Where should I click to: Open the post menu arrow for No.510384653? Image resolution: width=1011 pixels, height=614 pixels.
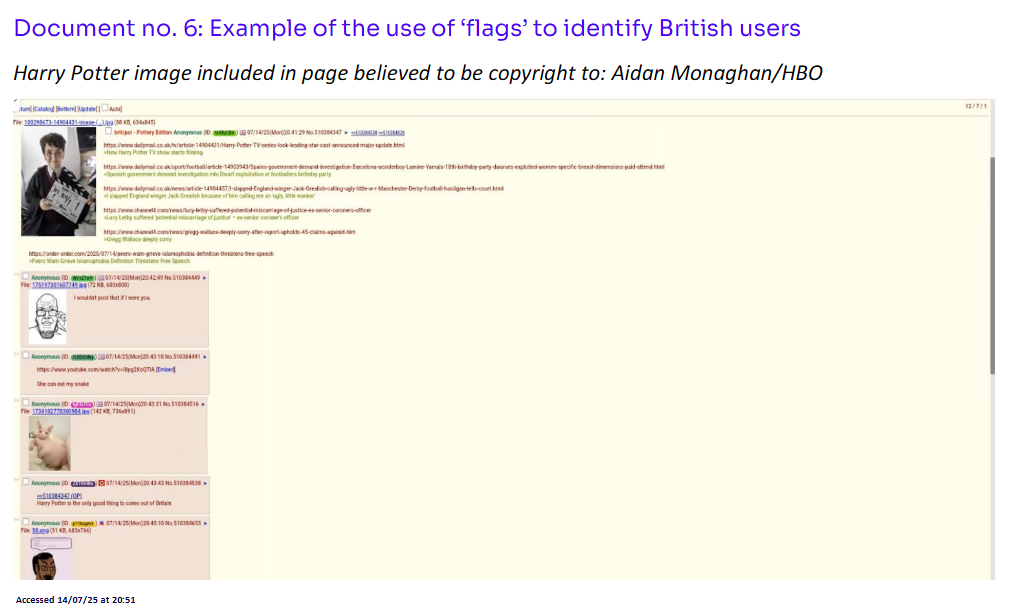click(205, 523)
